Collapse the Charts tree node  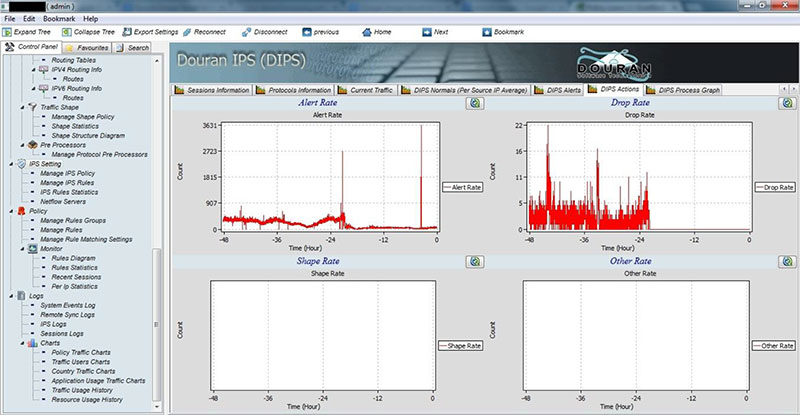(22, 344)
